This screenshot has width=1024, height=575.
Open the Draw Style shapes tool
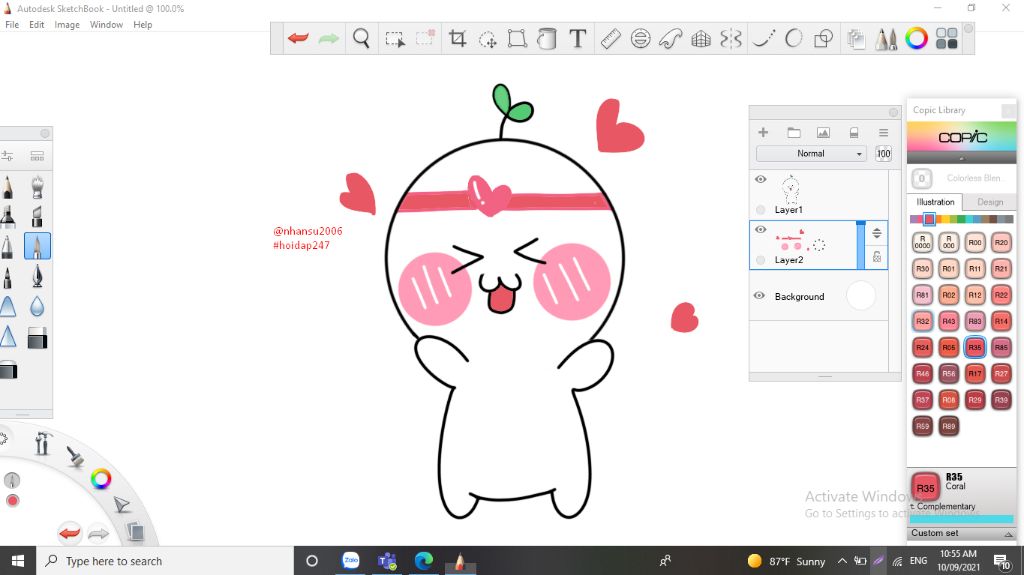pos(824,39)
